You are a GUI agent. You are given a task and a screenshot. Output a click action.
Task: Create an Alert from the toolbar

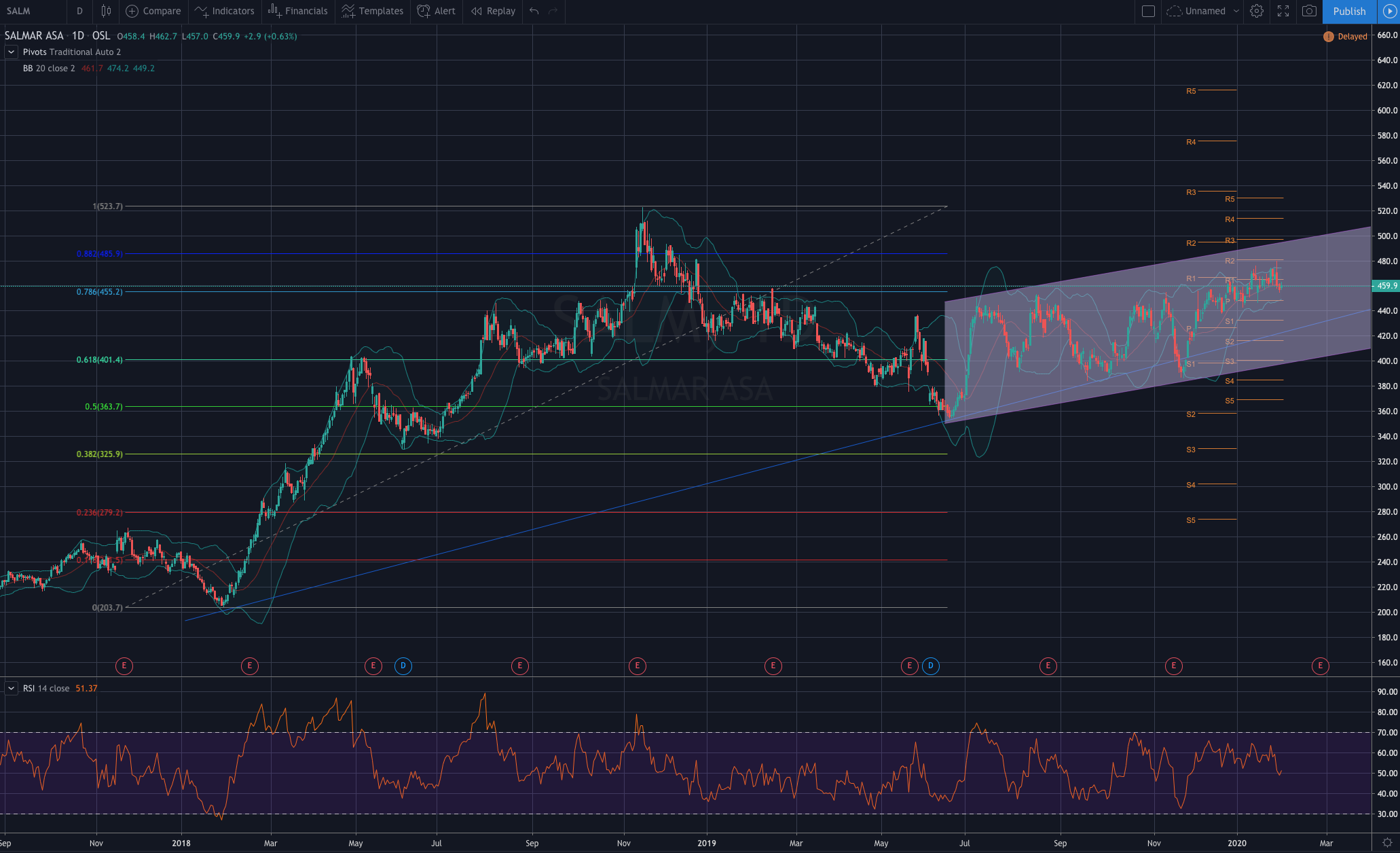coord(437,11)
